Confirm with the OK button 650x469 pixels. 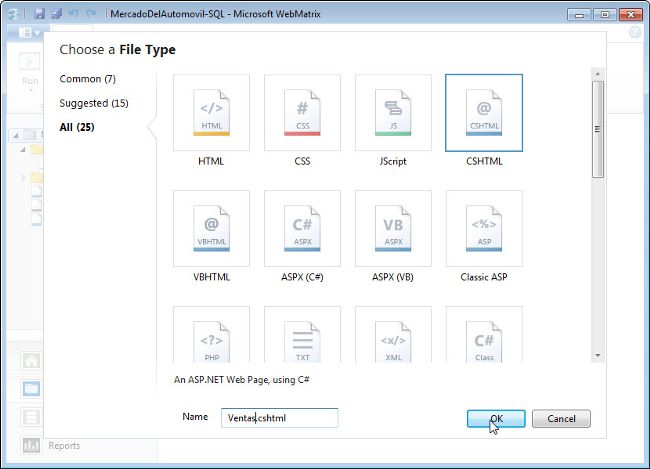[x=496, y=419]
